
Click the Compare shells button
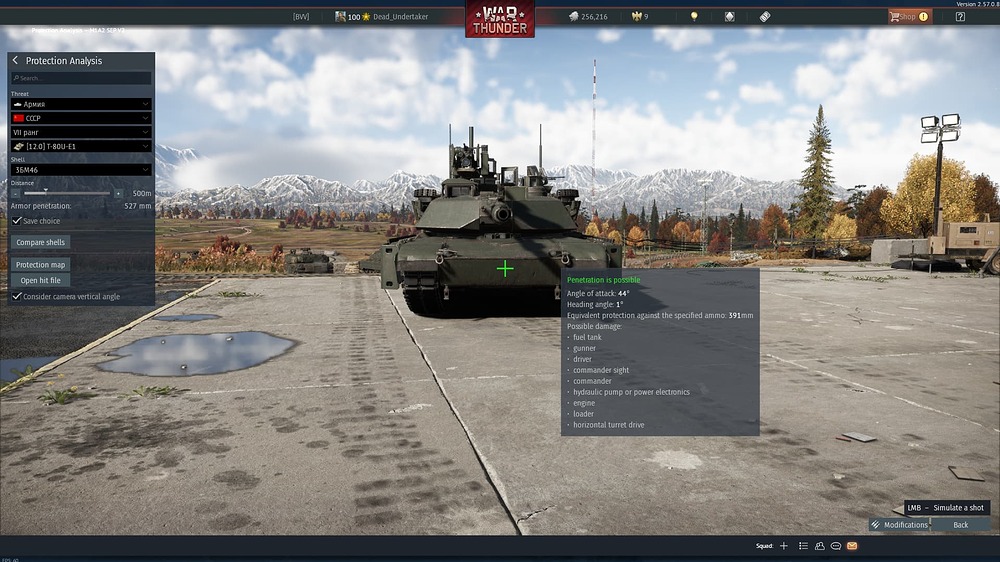pyautogui.click(x=40, y=242)
